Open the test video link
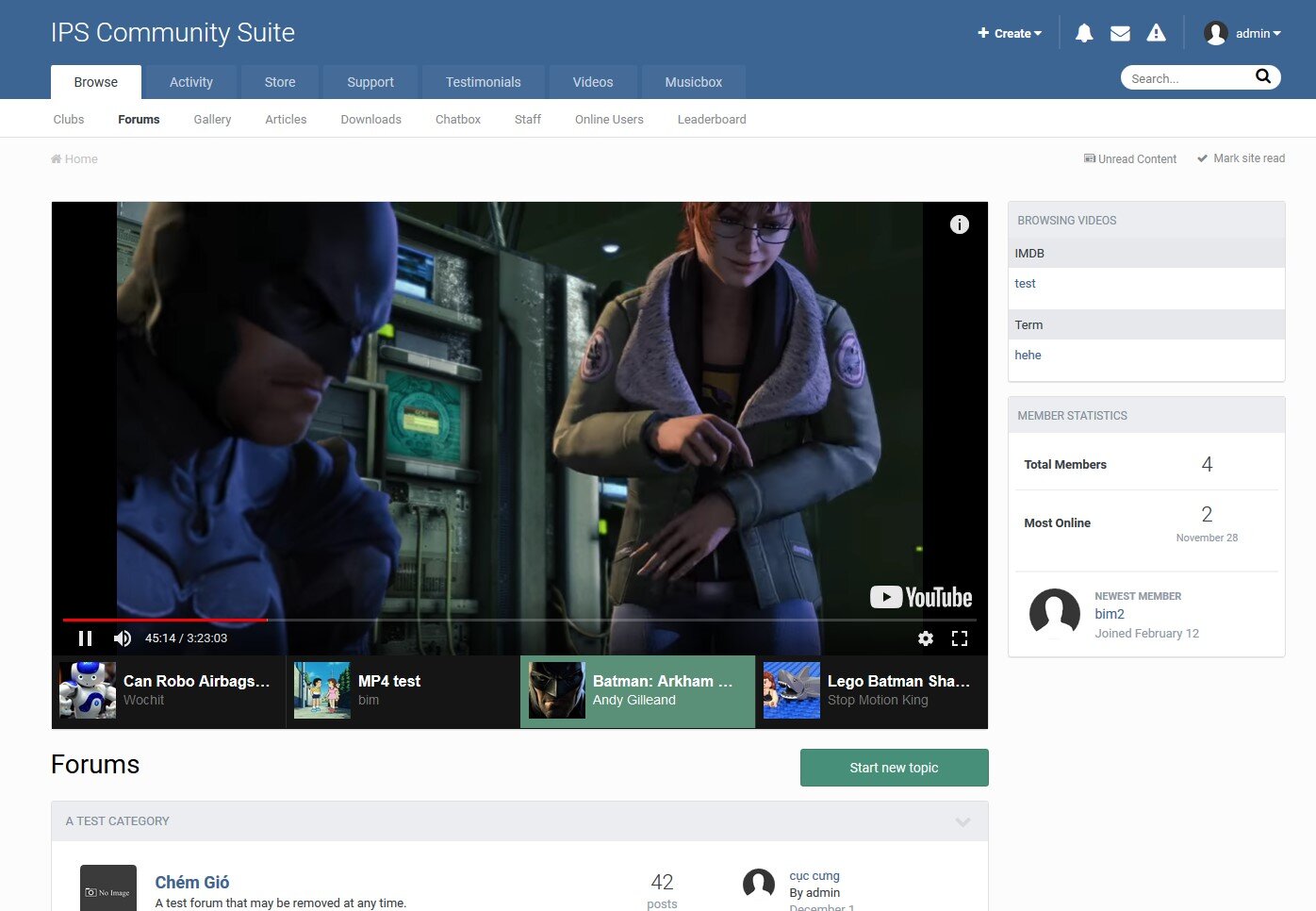 tap(1025, 283)
